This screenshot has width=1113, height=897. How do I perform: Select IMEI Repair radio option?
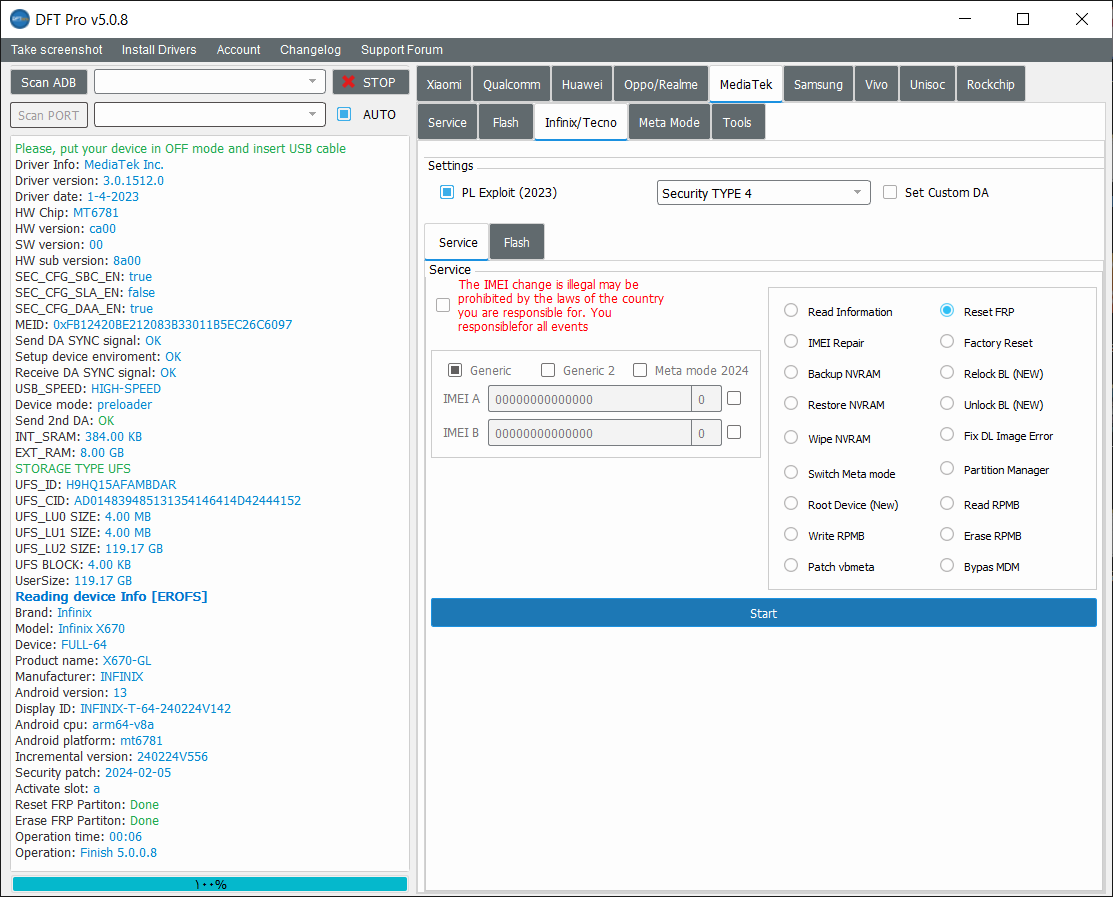pos(791,342)
